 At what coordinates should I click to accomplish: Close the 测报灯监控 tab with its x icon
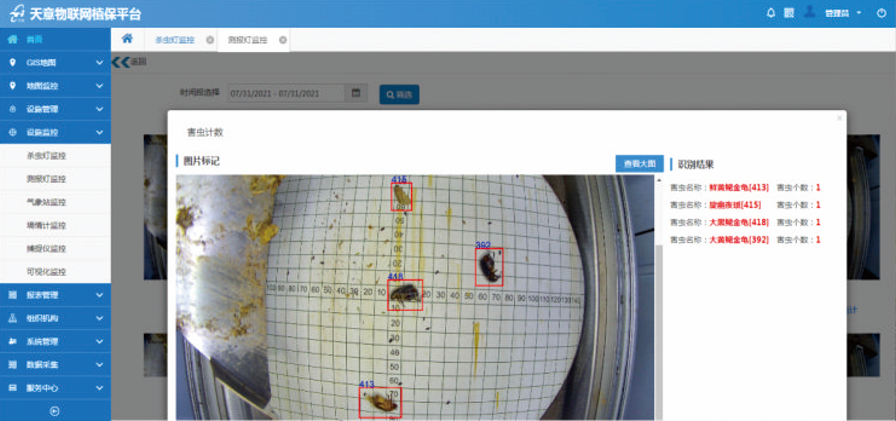coord(283,40)
